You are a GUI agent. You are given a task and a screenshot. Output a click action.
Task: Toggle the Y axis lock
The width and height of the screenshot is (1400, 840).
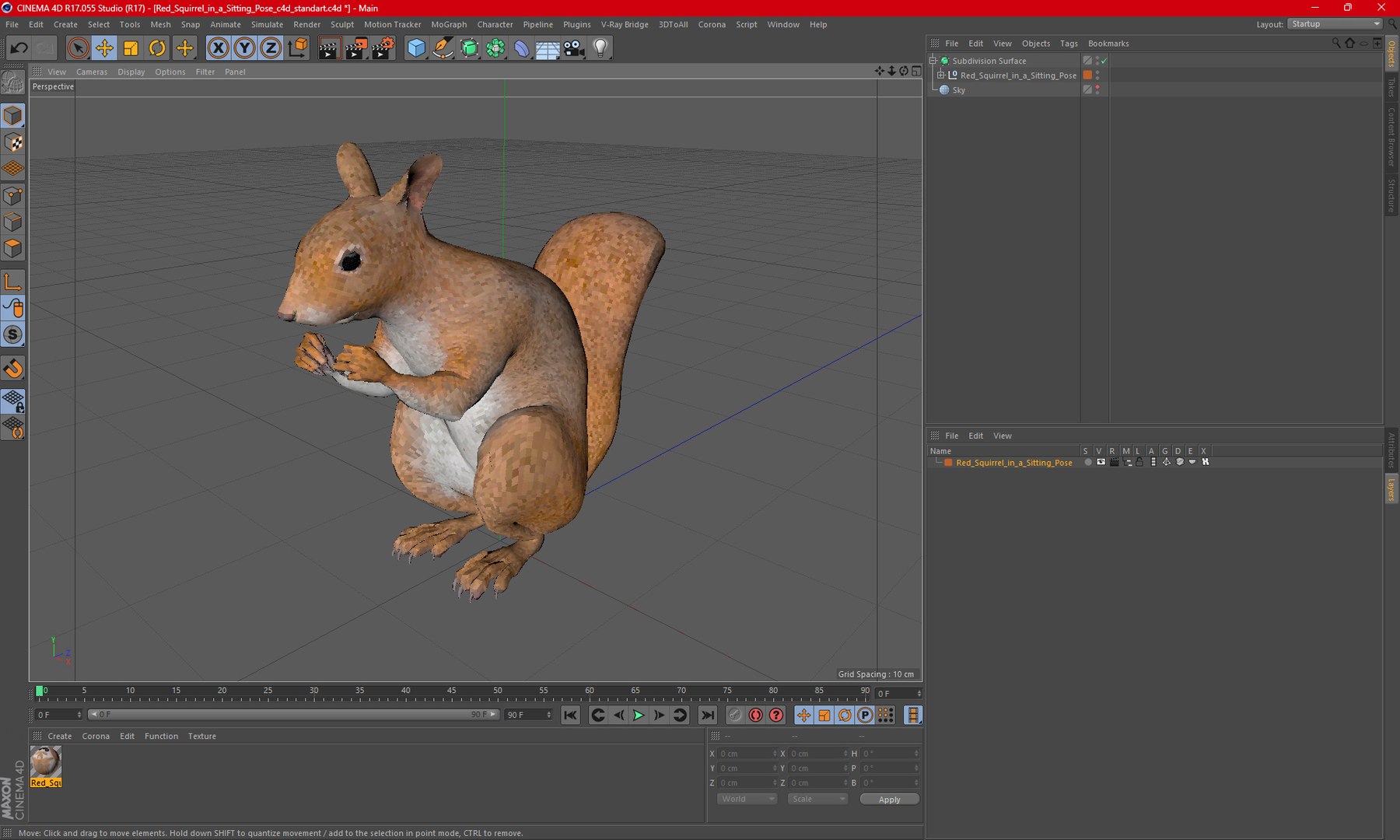click(244, 48)
